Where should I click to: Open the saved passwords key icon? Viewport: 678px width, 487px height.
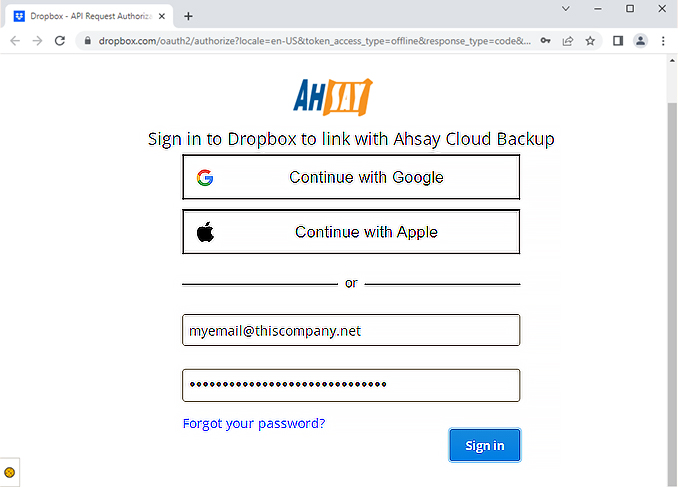point(545,41)
